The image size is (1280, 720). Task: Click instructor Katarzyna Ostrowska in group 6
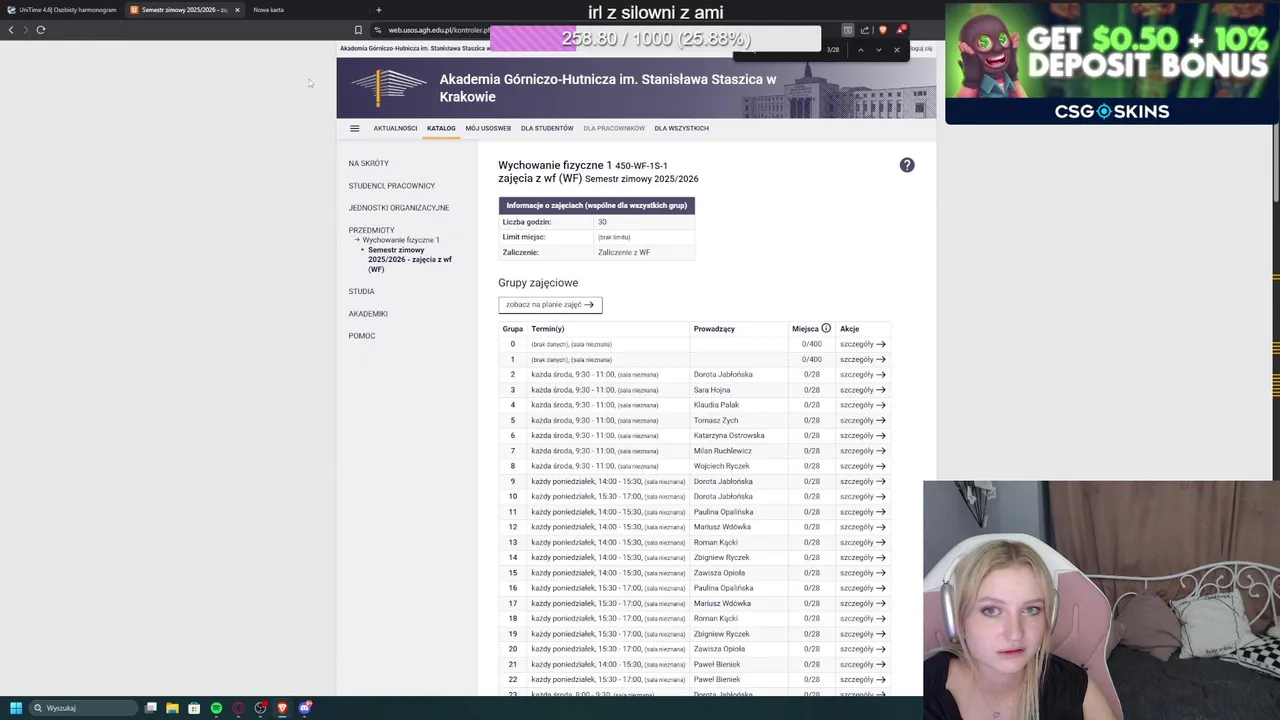click(x=729, y=435)
